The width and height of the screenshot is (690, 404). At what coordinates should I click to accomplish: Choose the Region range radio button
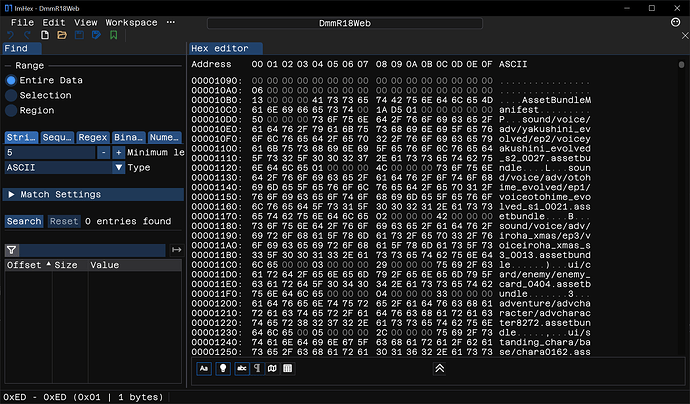coord(12,111)
